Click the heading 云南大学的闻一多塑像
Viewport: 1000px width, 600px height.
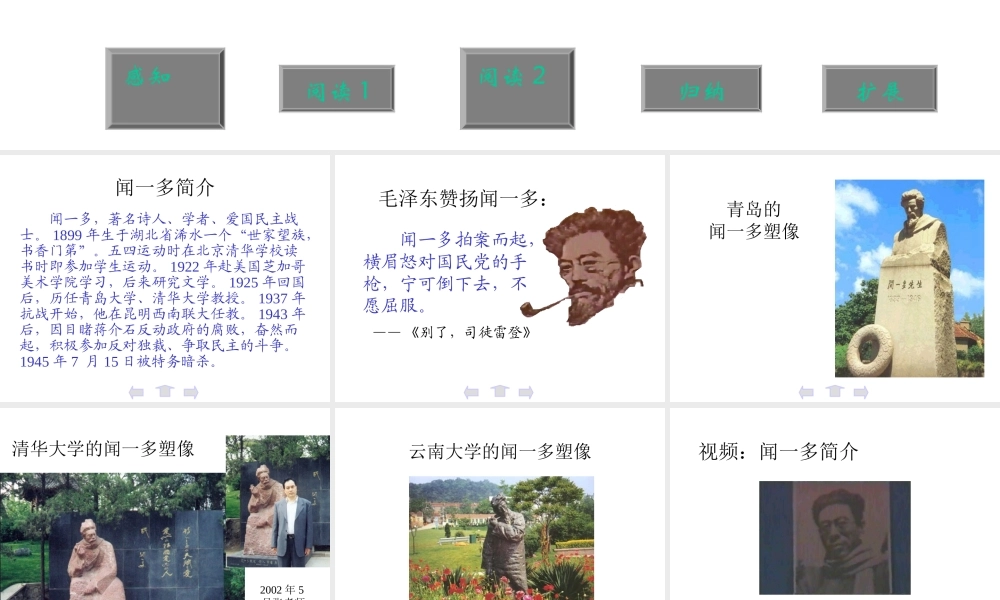click(500, 451)
